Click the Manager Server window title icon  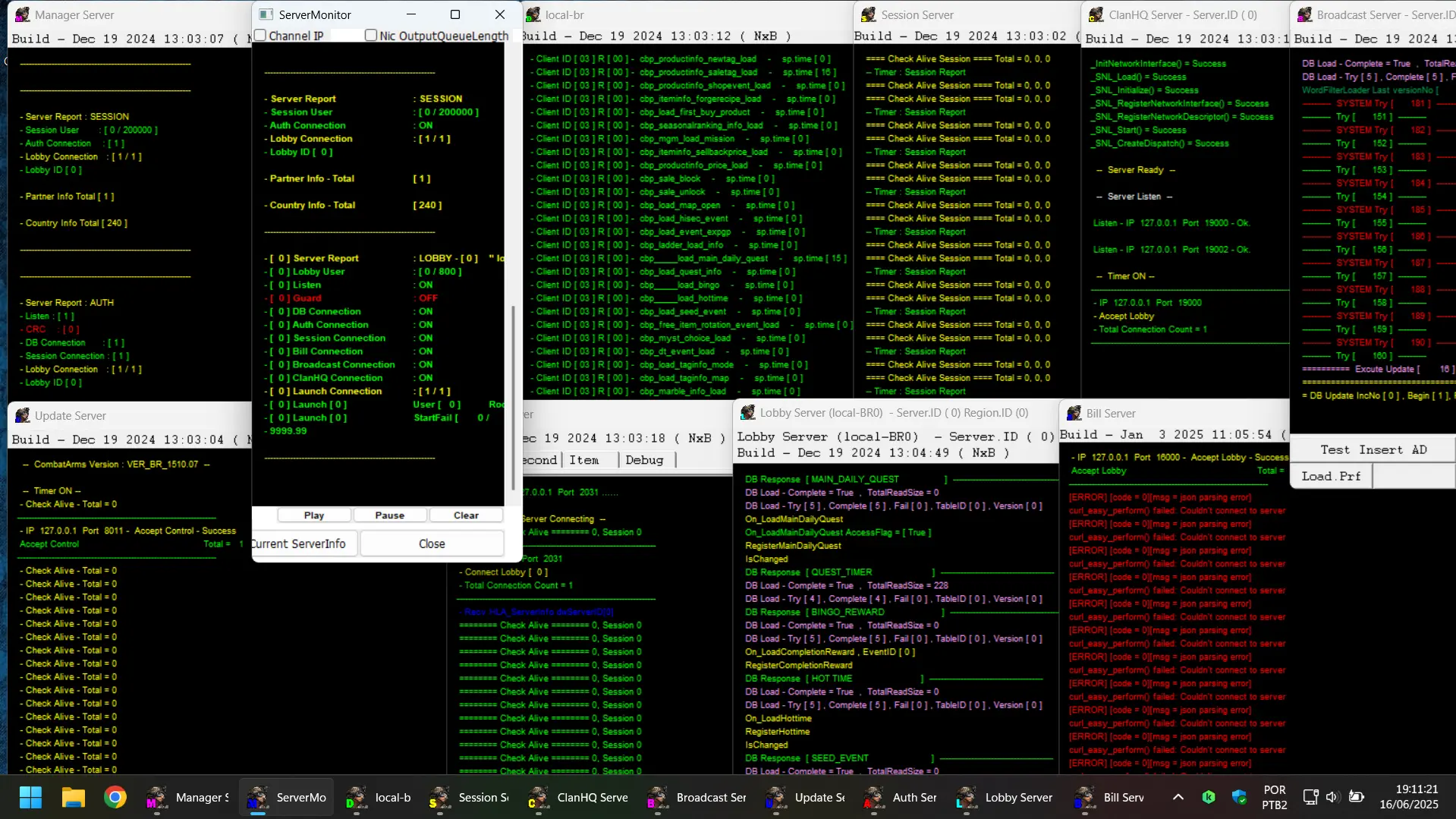coord(23,14)
